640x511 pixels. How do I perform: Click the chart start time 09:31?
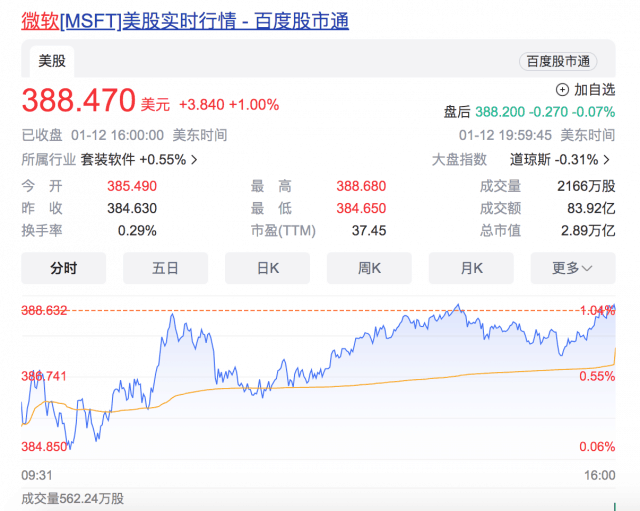[x=37, y=475]
